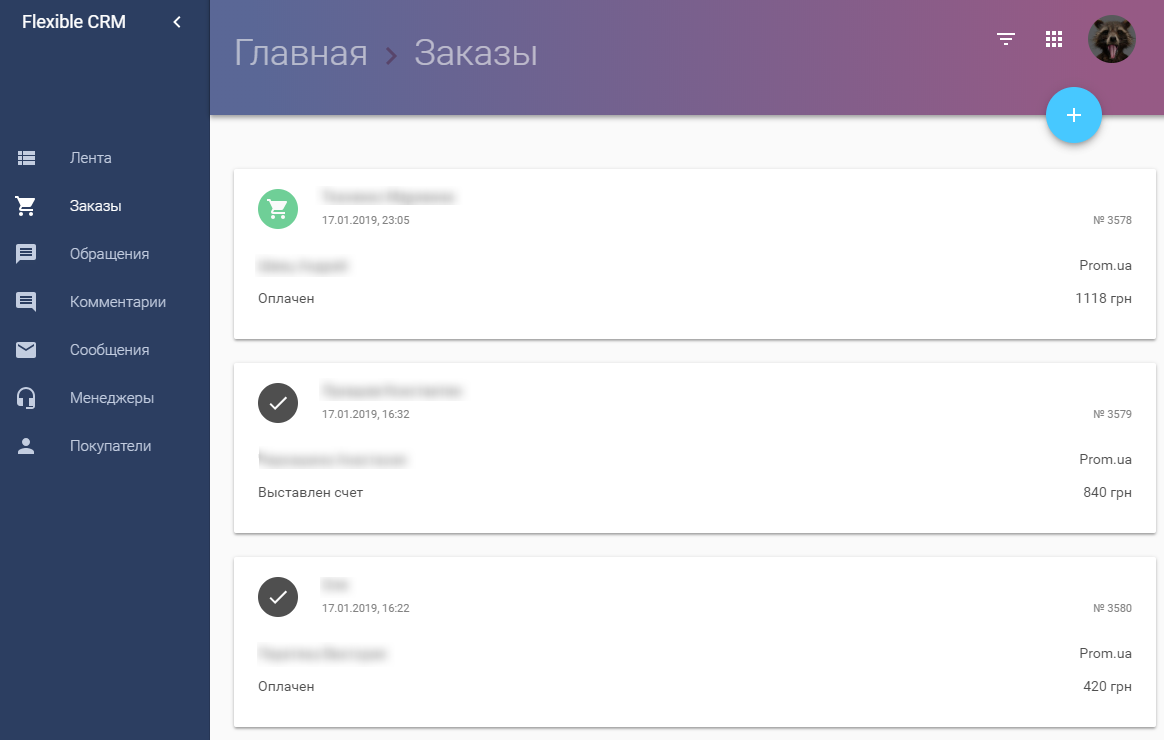This screenshot has height=740, width=1164.
Task: Collapse the Flexible CRM sidebar chevron
Action: point(177,22)
